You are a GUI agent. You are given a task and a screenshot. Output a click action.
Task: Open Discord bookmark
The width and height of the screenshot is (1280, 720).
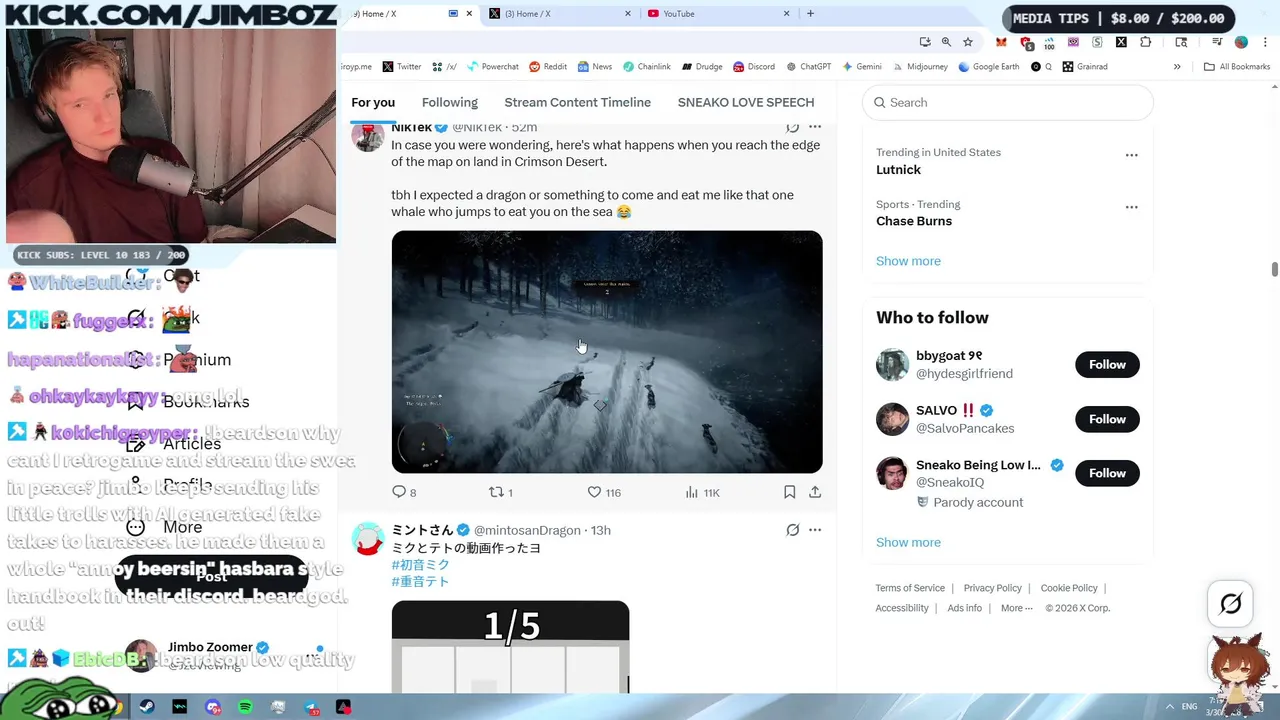pyautogui.click(x=754, y=67)
